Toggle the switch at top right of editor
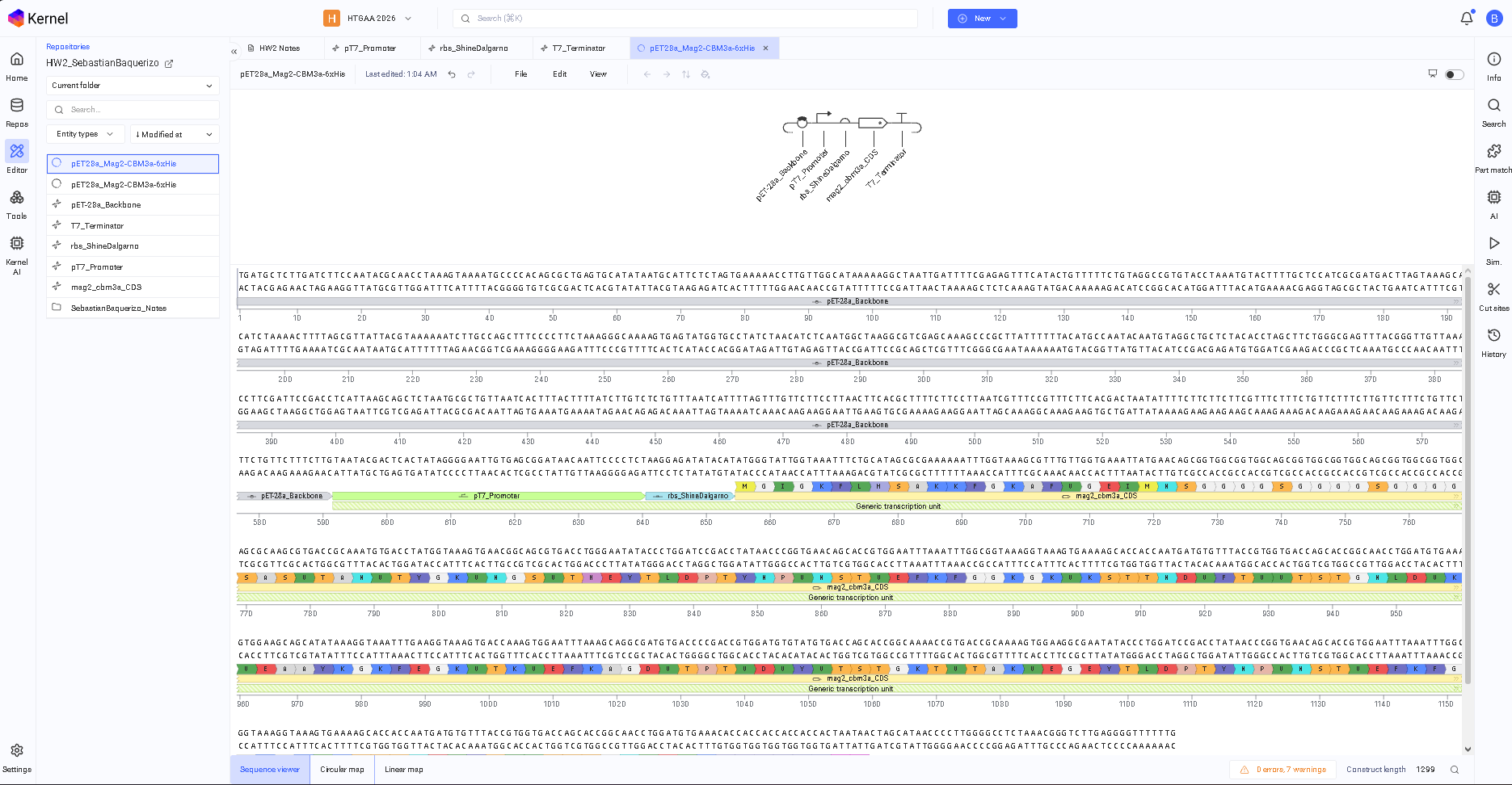 click(1454, 74)
